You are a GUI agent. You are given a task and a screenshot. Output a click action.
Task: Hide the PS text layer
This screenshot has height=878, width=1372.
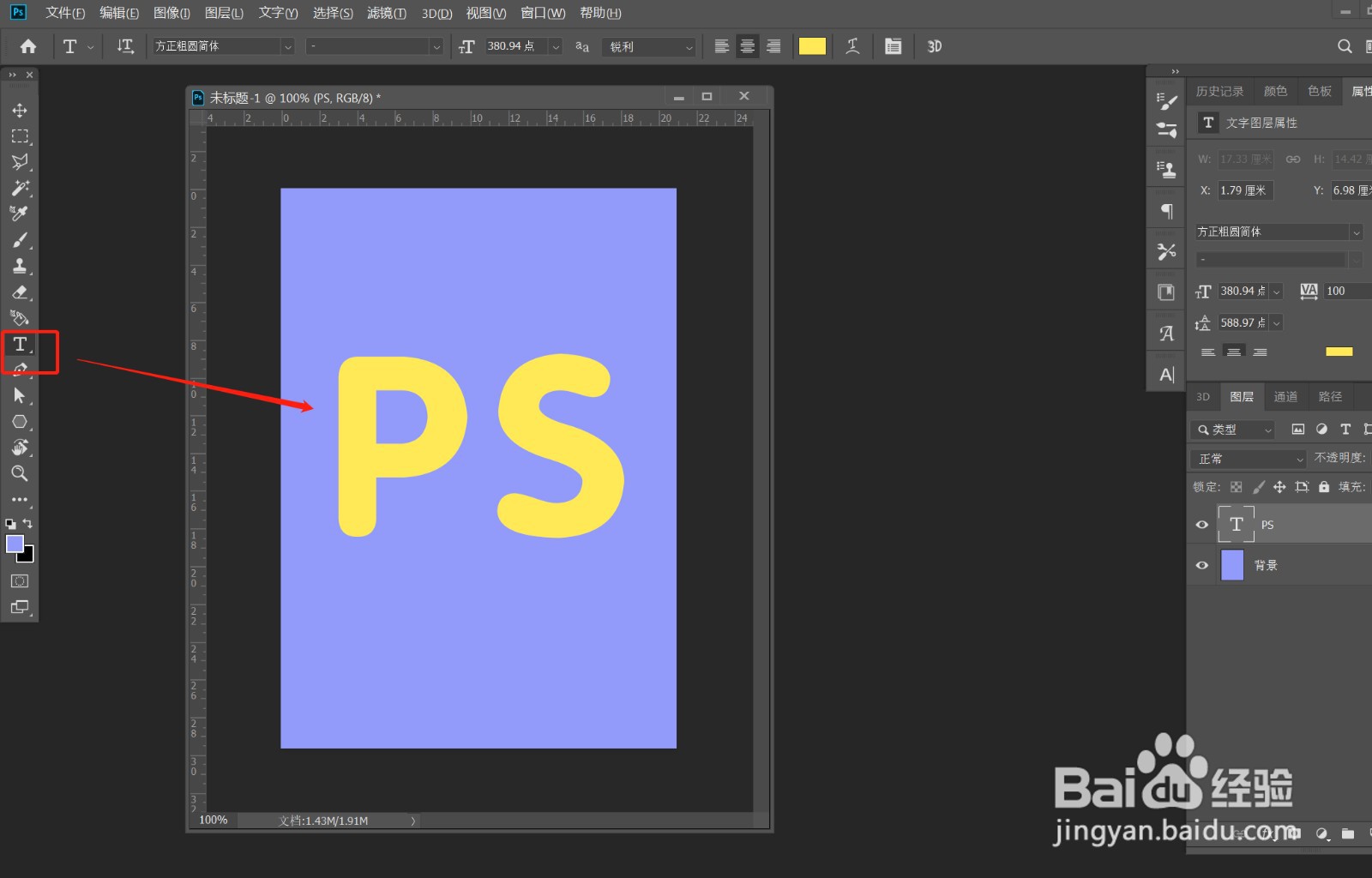coord(1201,525)
